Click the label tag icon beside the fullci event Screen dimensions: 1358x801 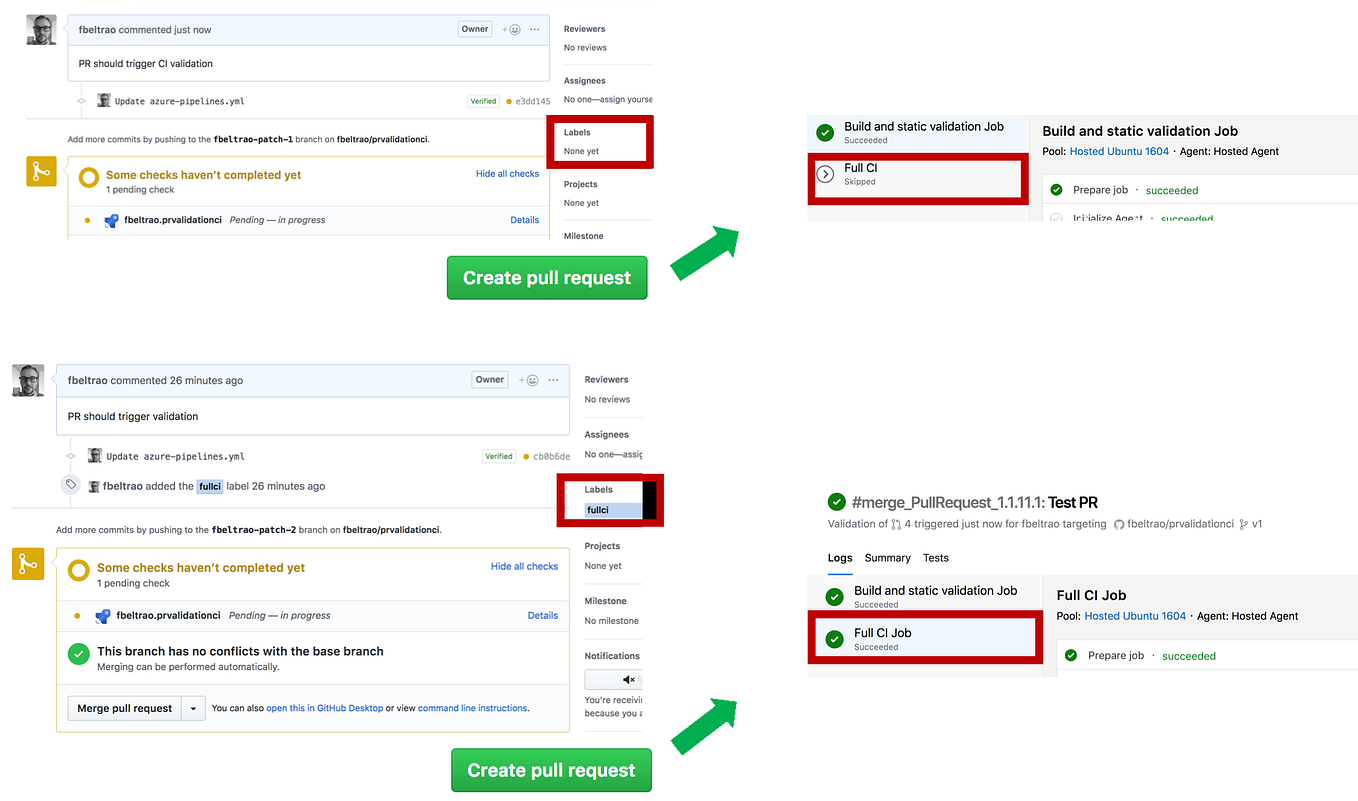point(69,485)
